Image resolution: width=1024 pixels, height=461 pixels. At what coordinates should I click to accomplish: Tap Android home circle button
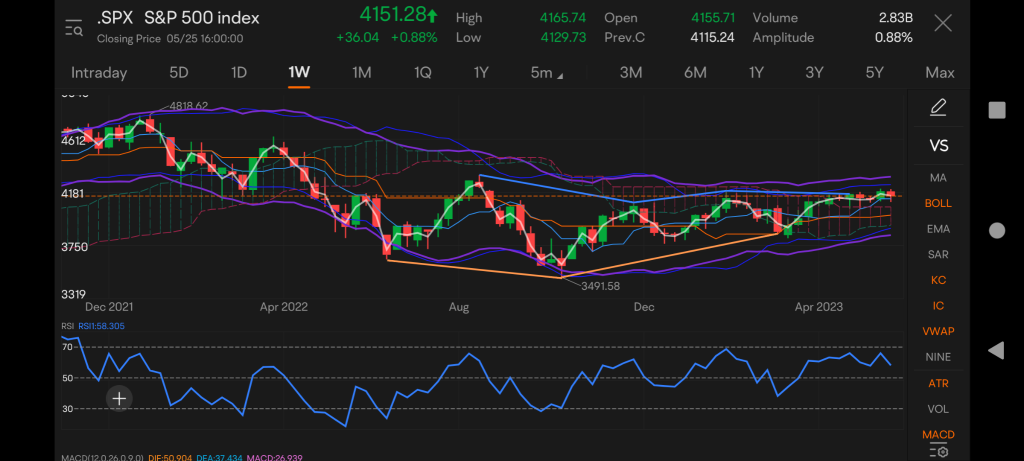click(997, 230)
